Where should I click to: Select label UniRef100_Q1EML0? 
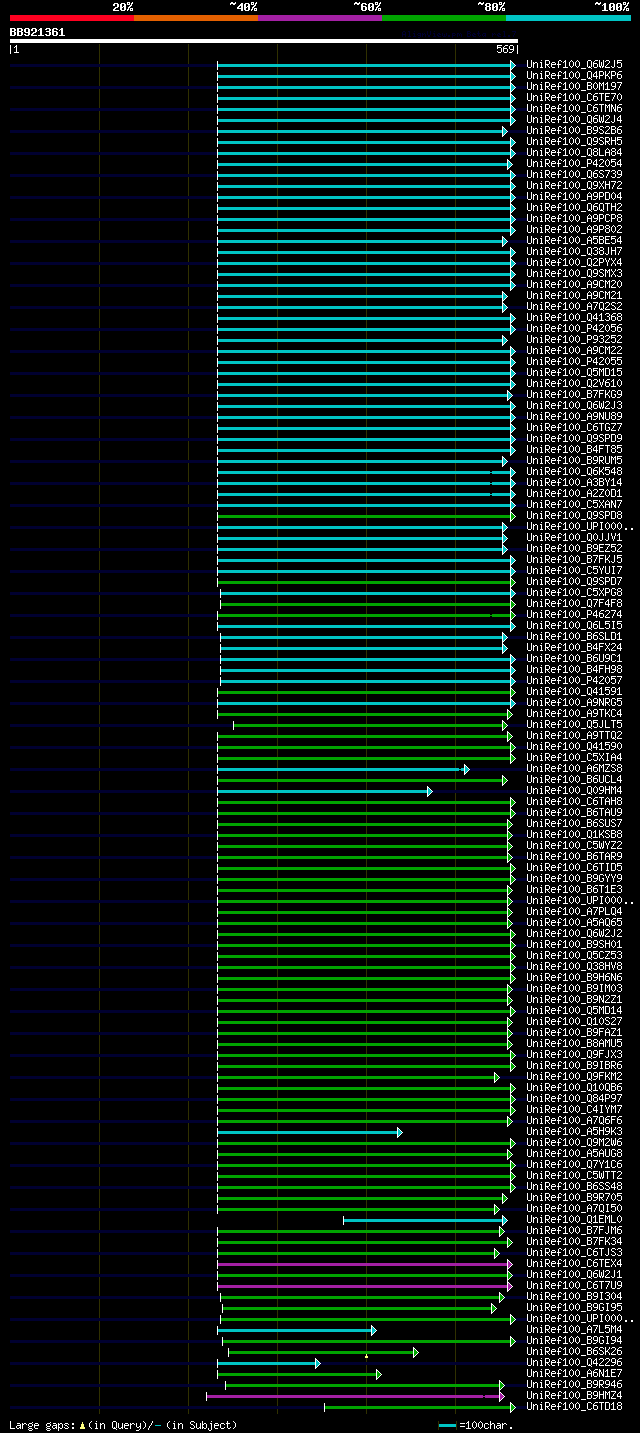click(574, 1219)
